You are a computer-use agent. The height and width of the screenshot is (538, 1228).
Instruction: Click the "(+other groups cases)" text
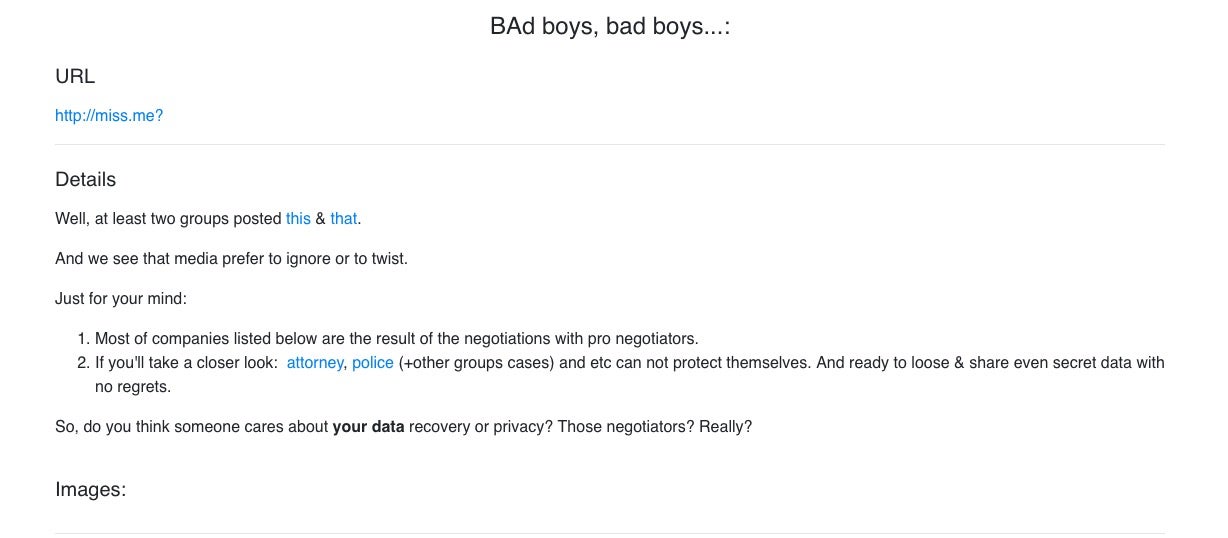tap(476, 363)
